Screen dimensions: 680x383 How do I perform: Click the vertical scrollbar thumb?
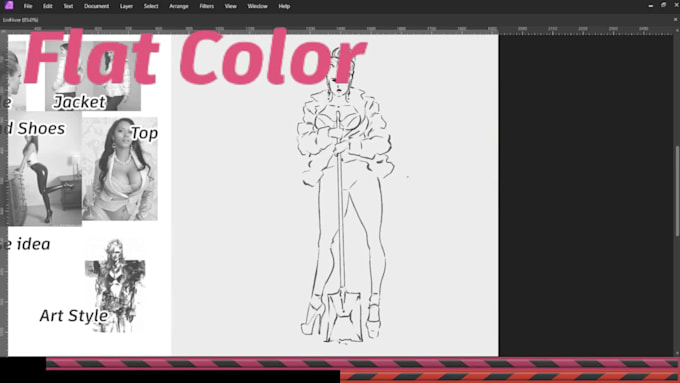(677, 191)
